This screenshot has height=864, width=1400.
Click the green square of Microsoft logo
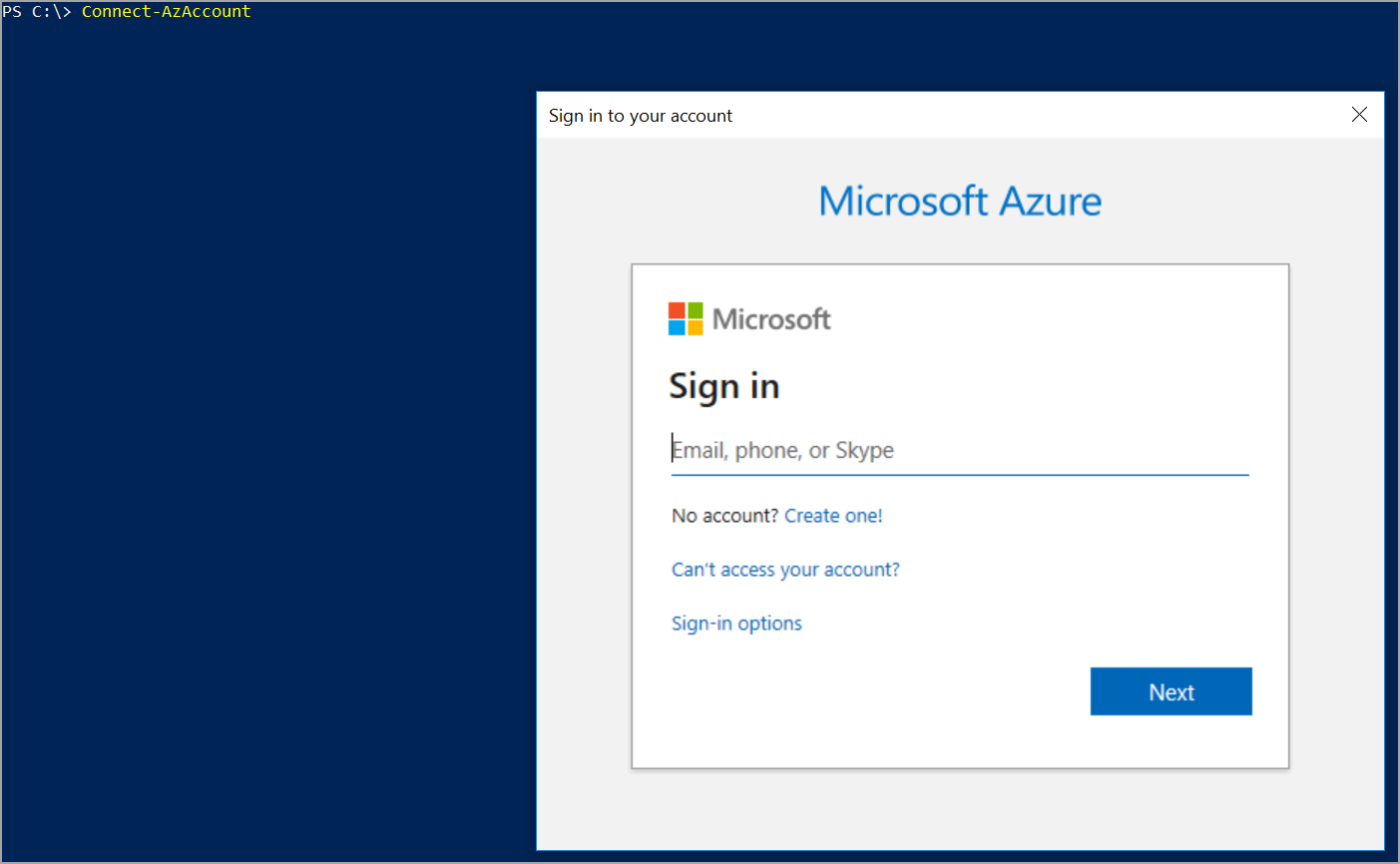point(695,310)
